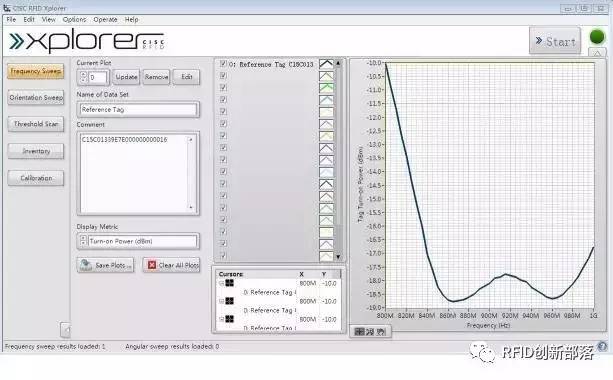Click the Name of Data Set field
This screenshot has height=380, width=613.
point(138,110)
